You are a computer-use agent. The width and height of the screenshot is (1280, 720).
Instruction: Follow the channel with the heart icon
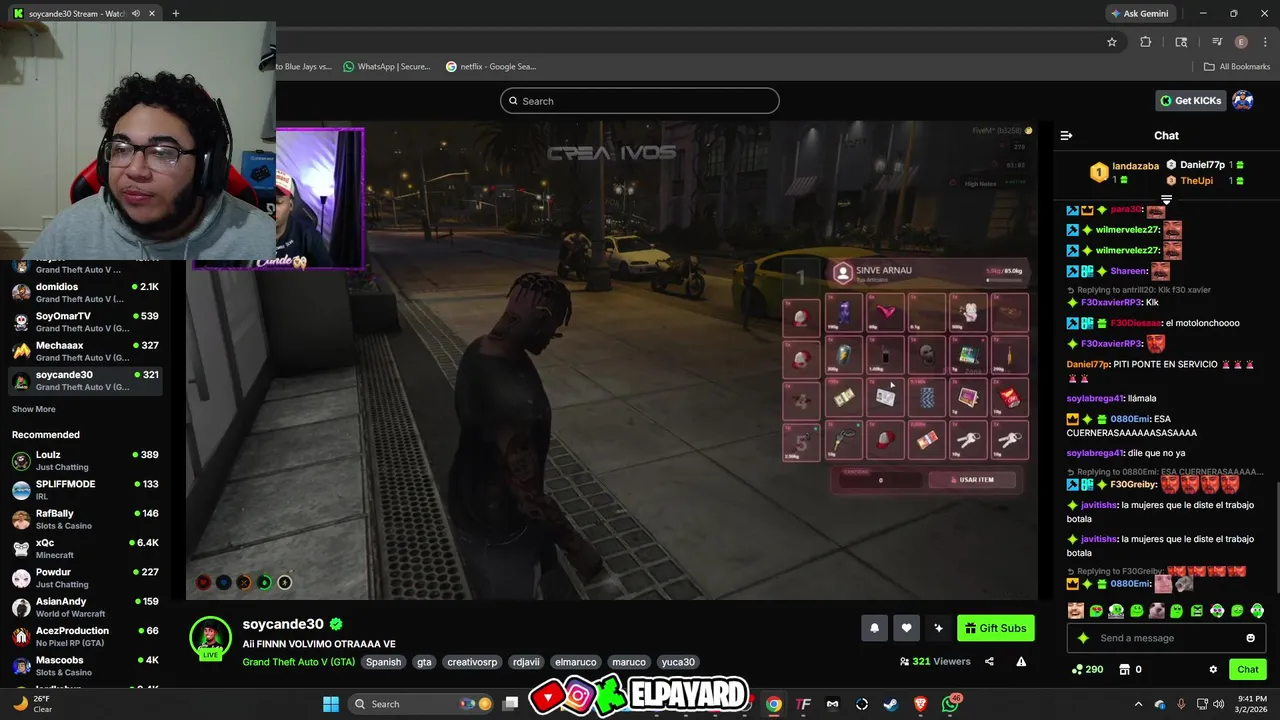point(906,628)
